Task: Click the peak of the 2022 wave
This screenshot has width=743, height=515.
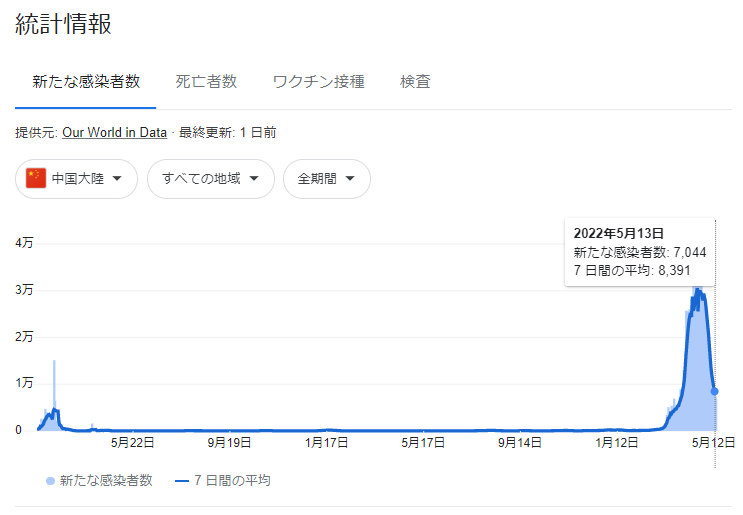Action: point(698,289)
